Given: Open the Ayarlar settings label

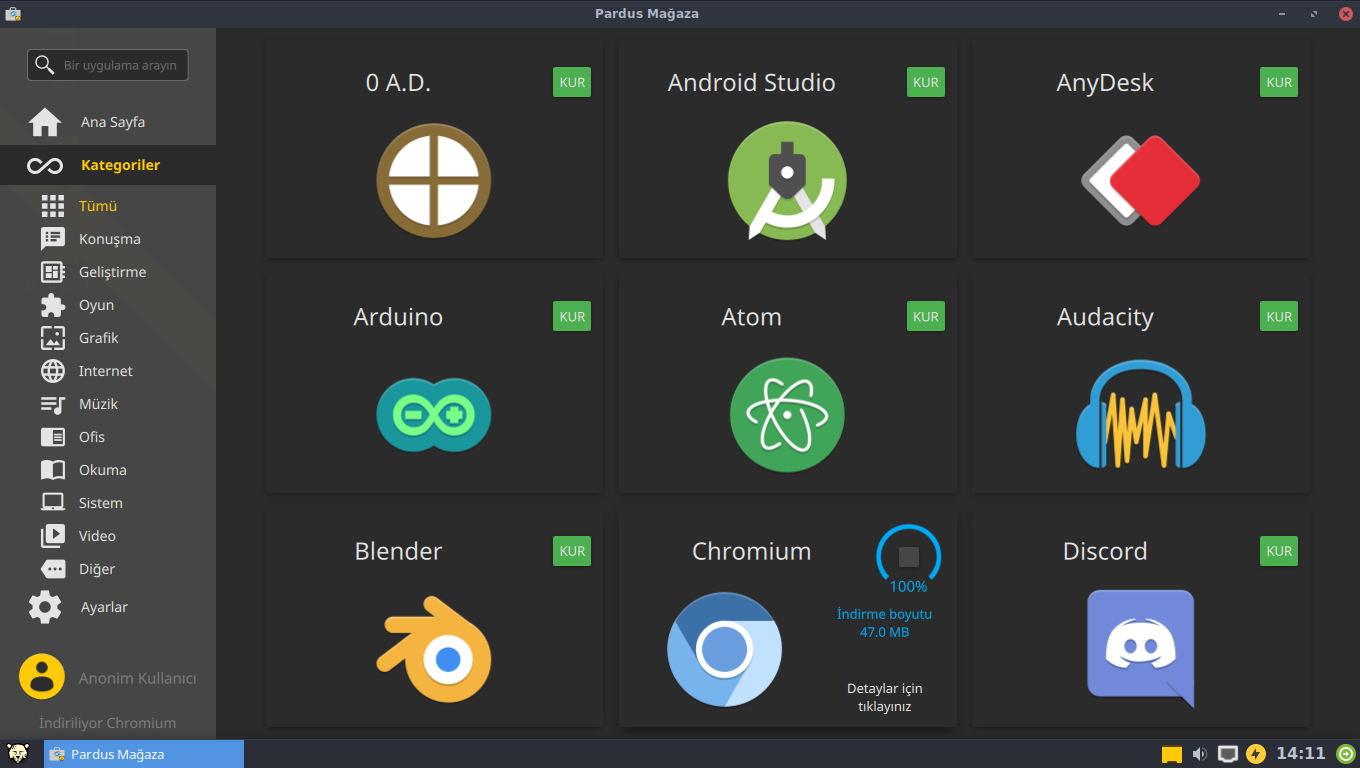Looking at the screenshot, I should pyautogui.click(x=104, y=607).
